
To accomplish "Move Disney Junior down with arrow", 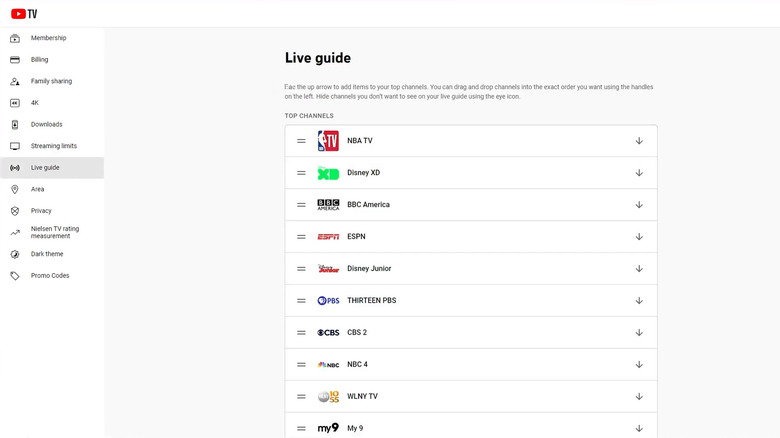I will pos(639,269).
